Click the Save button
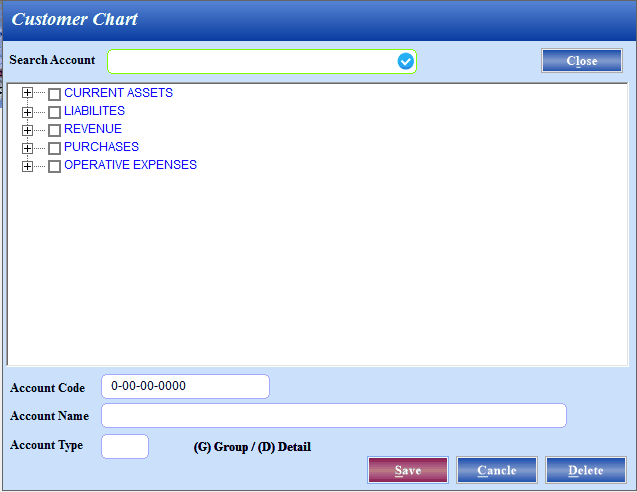Viewport: 637px width, 492px height. 408,470
